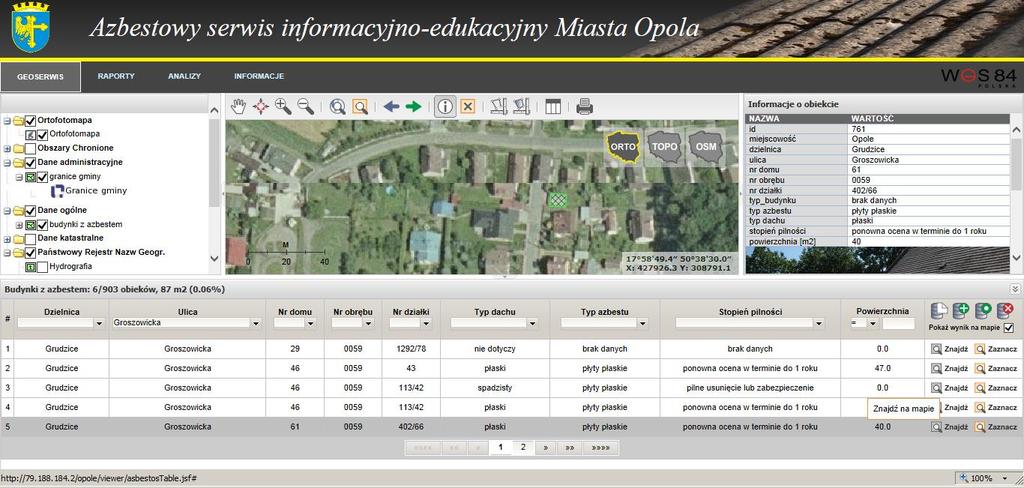The image size is (1024, 488).
Task: Hide the budynki z azbestem layer
Action: coord(42,225)
